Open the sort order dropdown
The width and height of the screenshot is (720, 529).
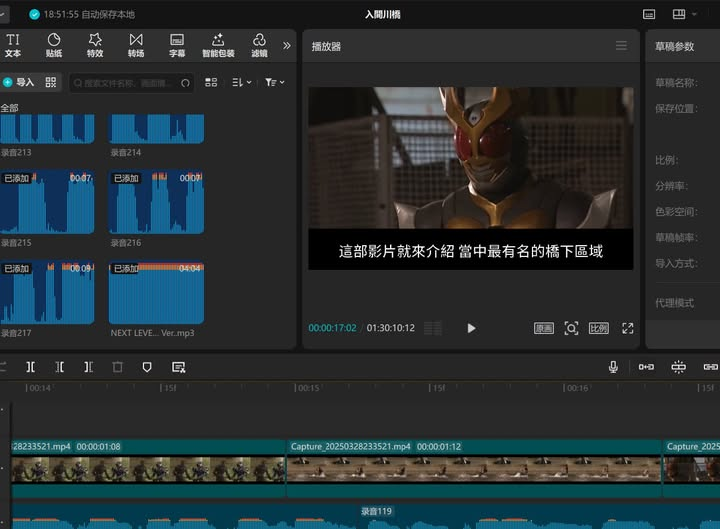click(x=242, y=82)
